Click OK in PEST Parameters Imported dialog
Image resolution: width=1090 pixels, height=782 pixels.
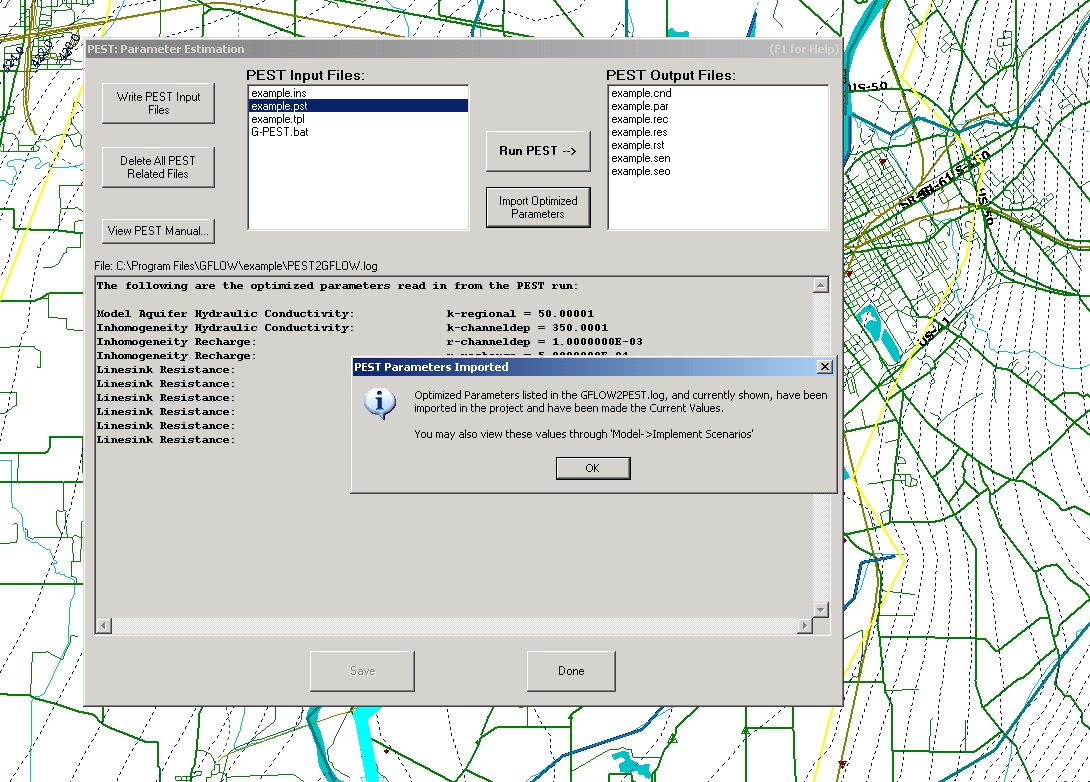pyautogui.click(x=593, y=468)
